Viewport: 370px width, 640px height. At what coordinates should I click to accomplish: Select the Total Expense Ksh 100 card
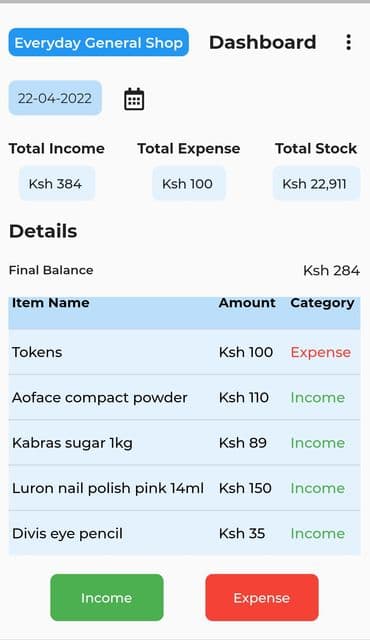coord(188,183)
